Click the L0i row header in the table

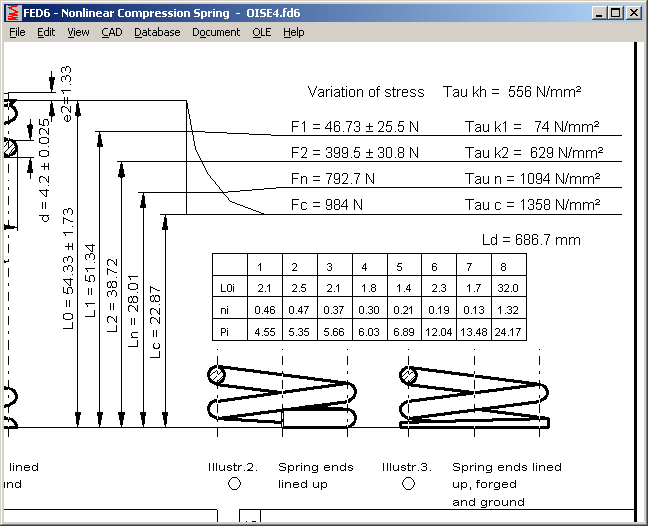click(x=227, y=288)
